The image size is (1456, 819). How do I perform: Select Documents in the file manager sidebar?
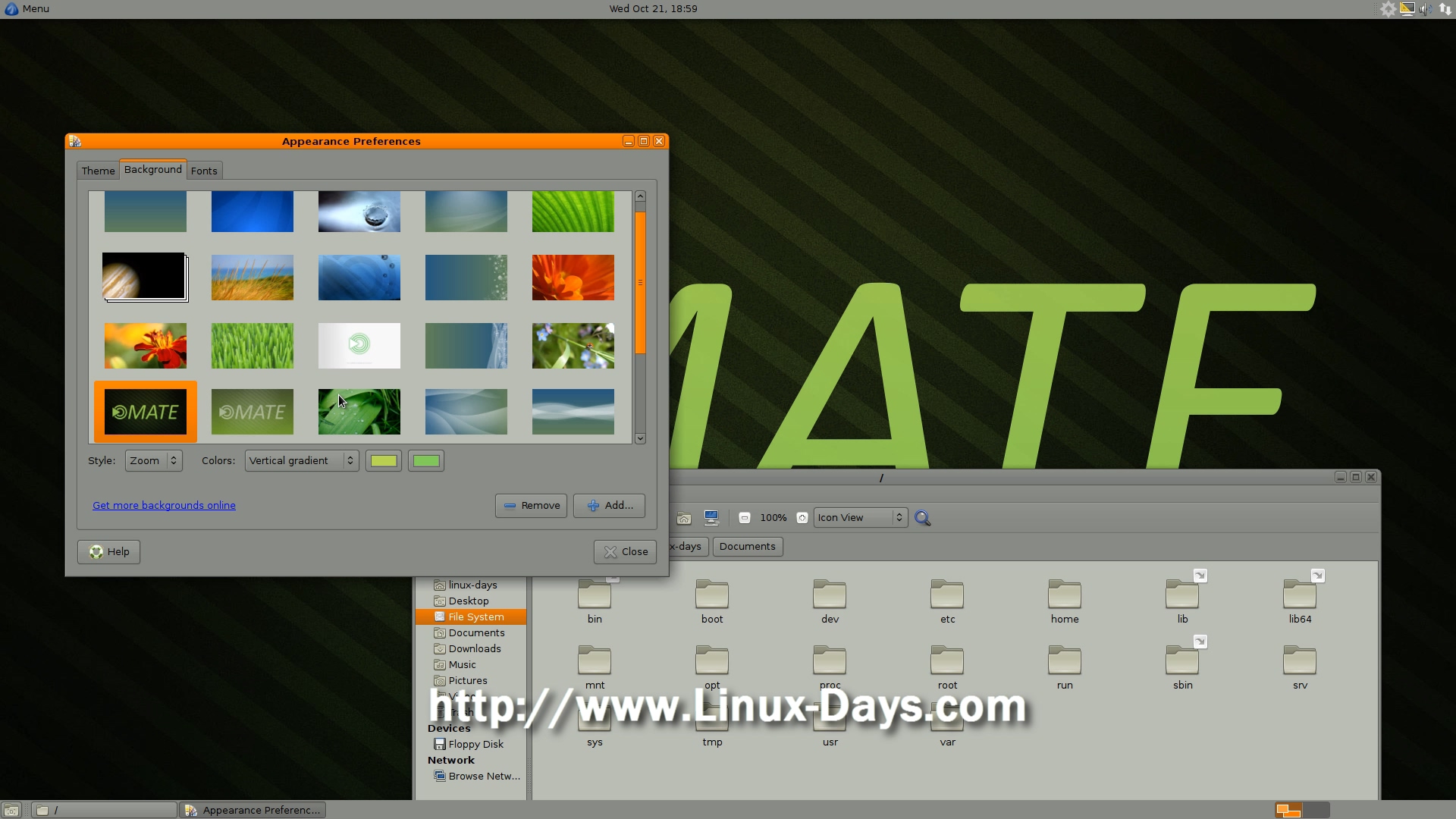pos(471,633)
